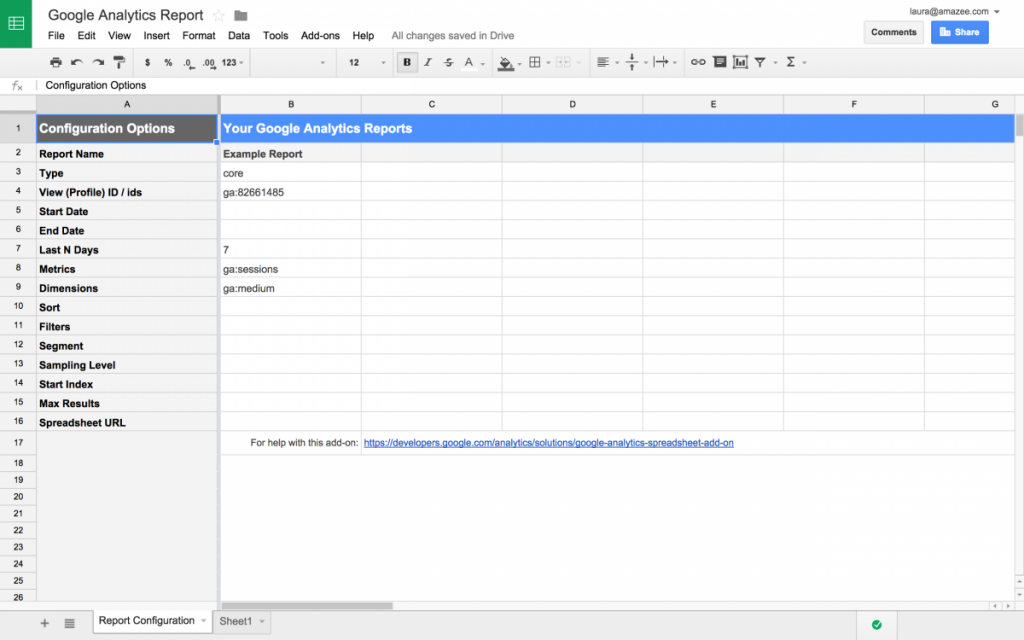Open the Add-ons menu

(x=320, y=35)
